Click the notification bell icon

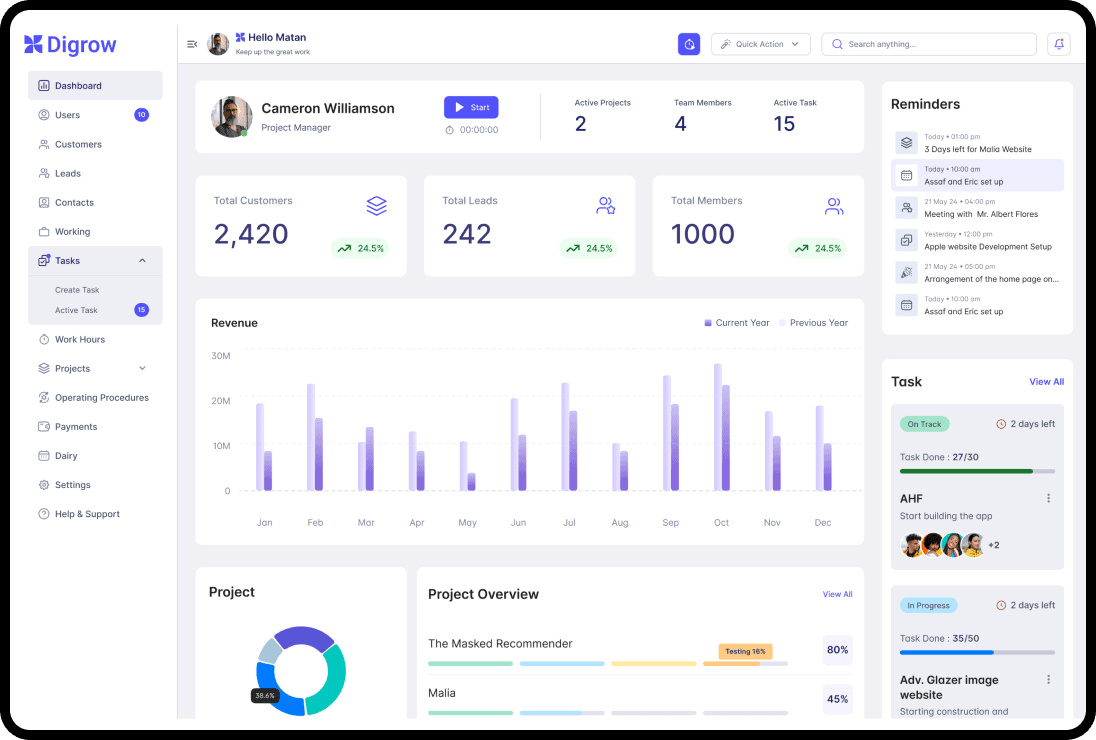(x=1058, y=44)
